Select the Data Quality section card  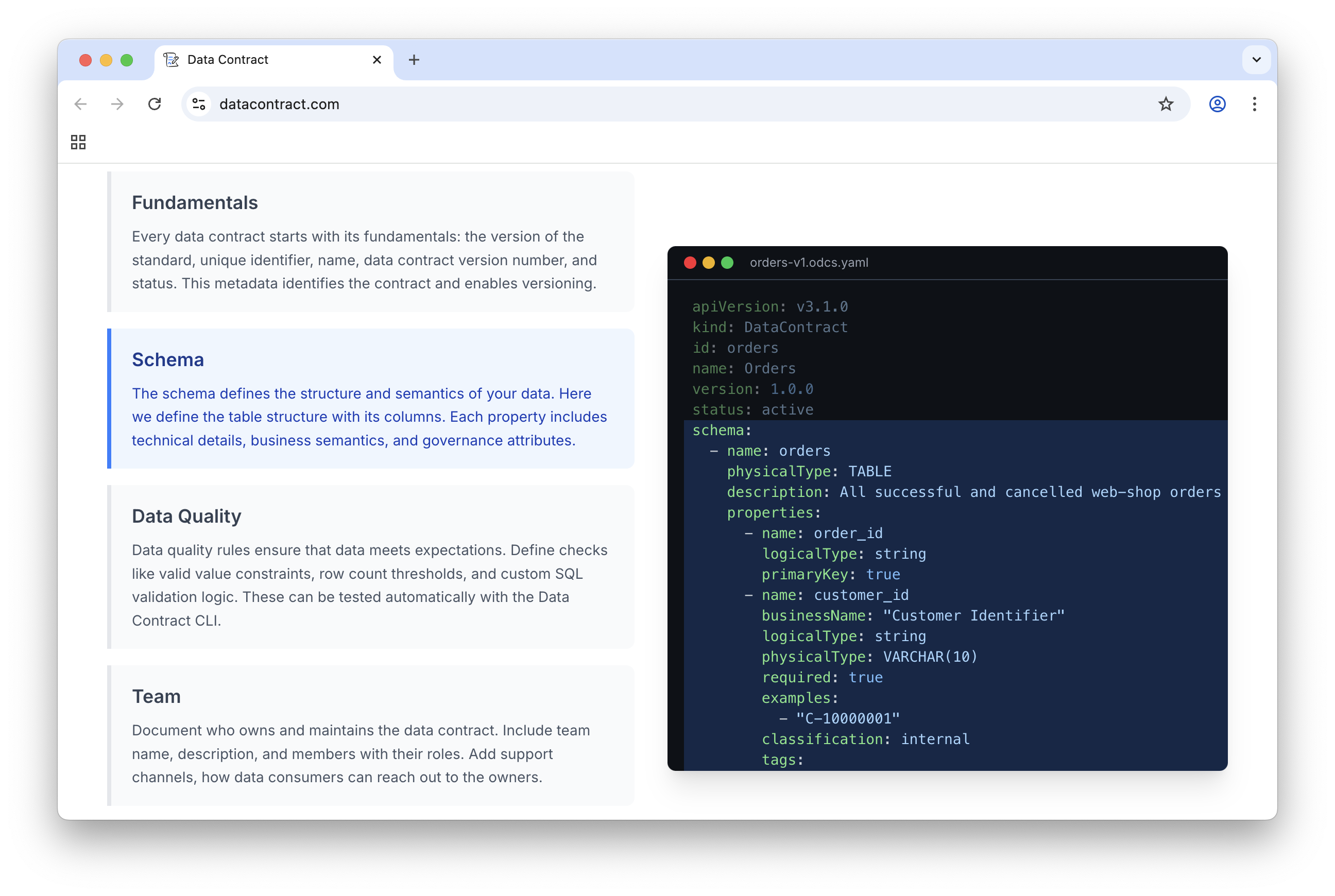[x=370, y=566]
